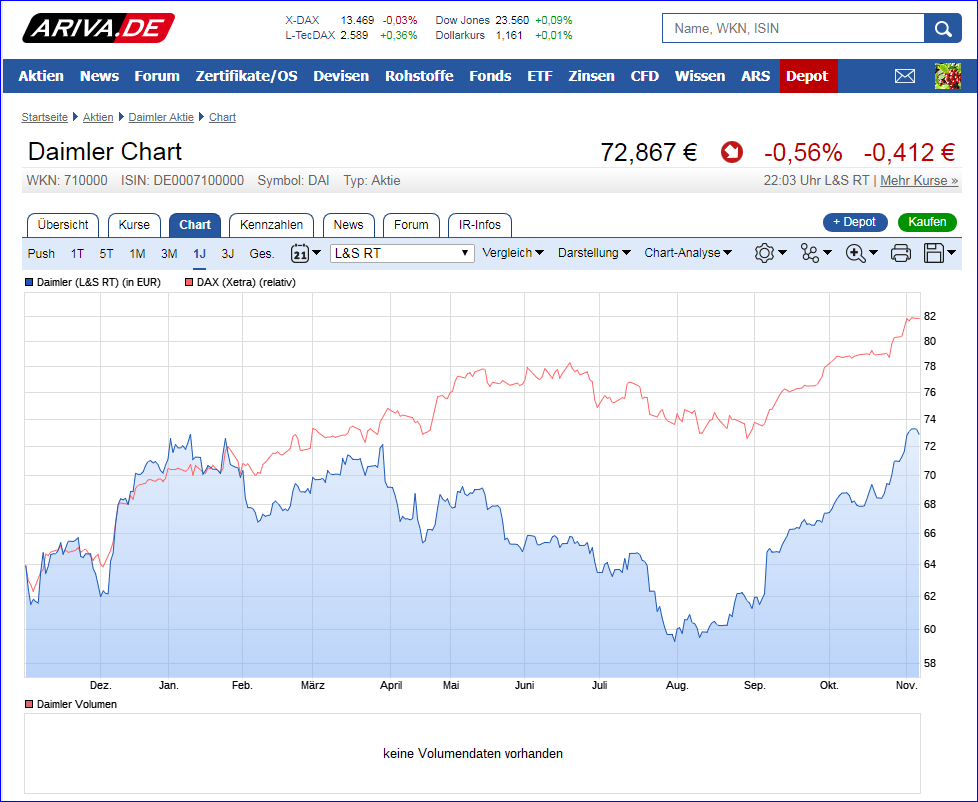Select the 1M time range
Image resolution: width=978 pixels, height=802 pixels.
pos(137,254)
